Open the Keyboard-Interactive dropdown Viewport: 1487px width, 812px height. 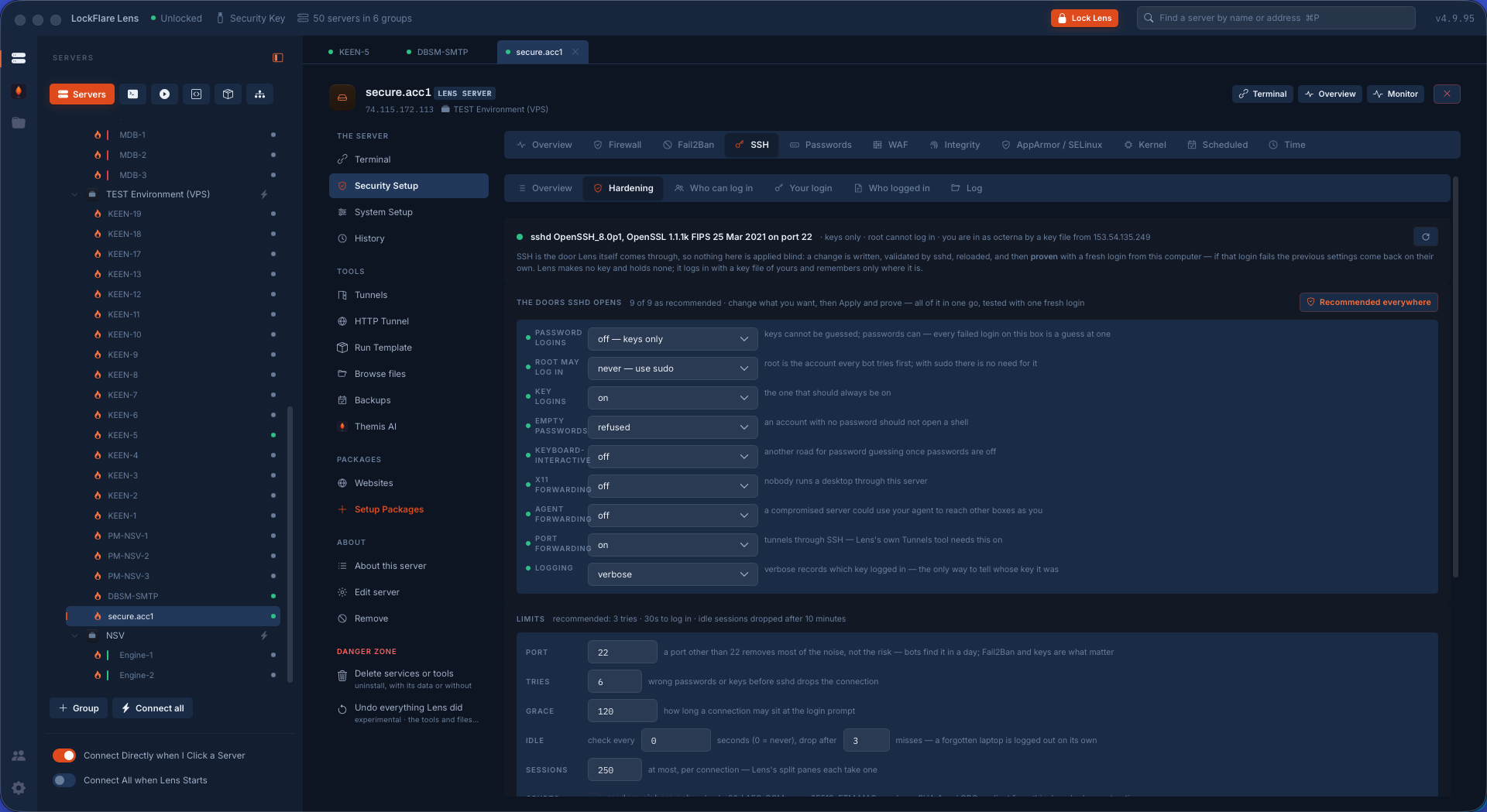672,457
